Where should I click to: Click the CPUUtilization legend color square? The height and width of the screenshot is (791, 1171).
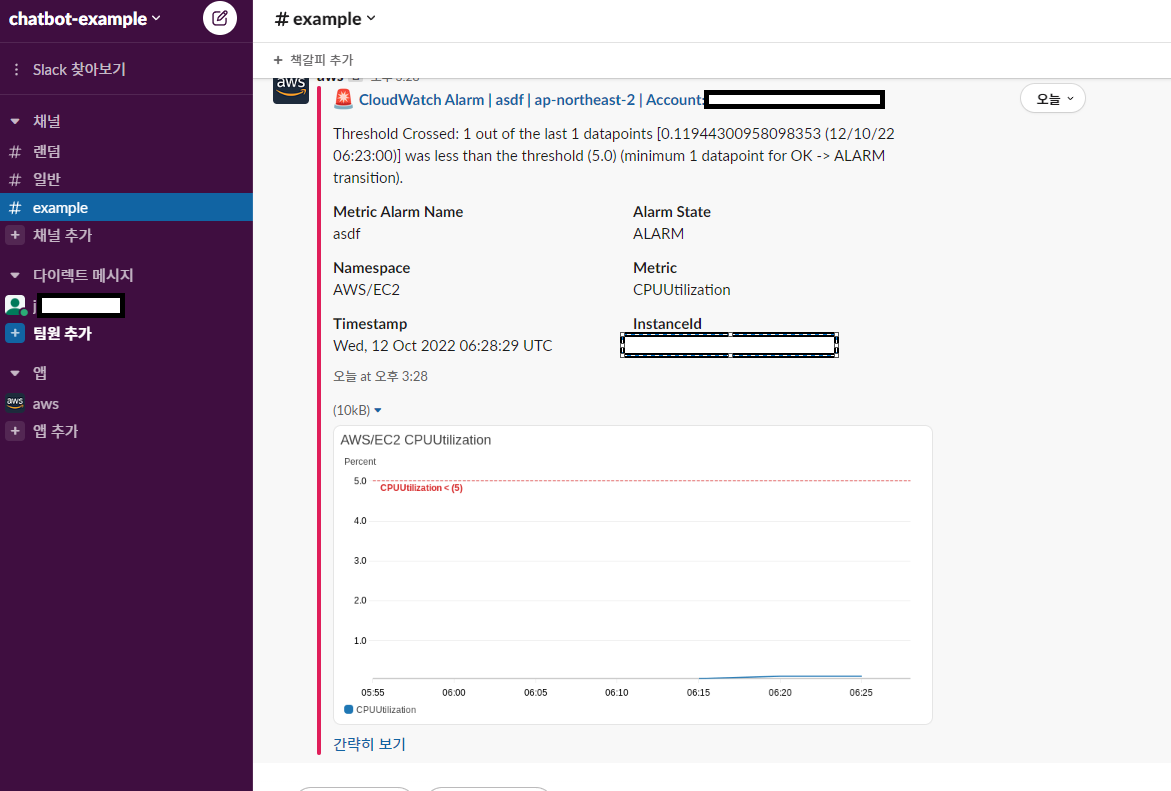[x=348, y=710]
